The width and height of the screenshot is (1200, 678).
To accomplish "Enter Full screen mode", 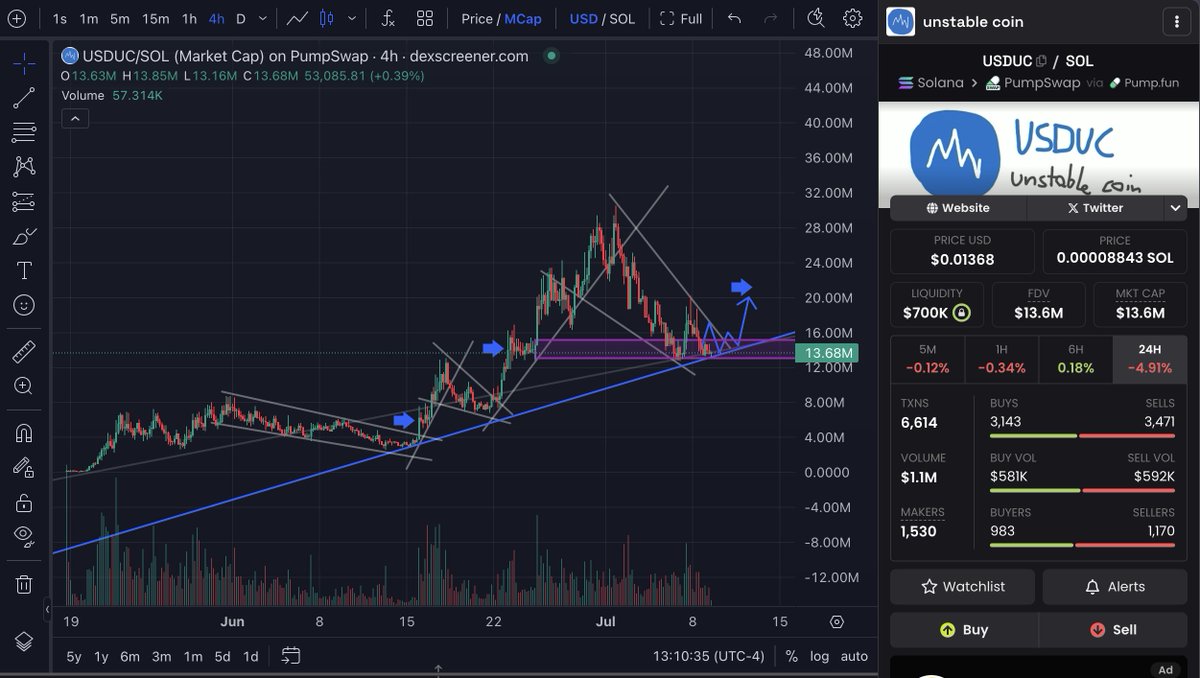I will tap(680, 18).
